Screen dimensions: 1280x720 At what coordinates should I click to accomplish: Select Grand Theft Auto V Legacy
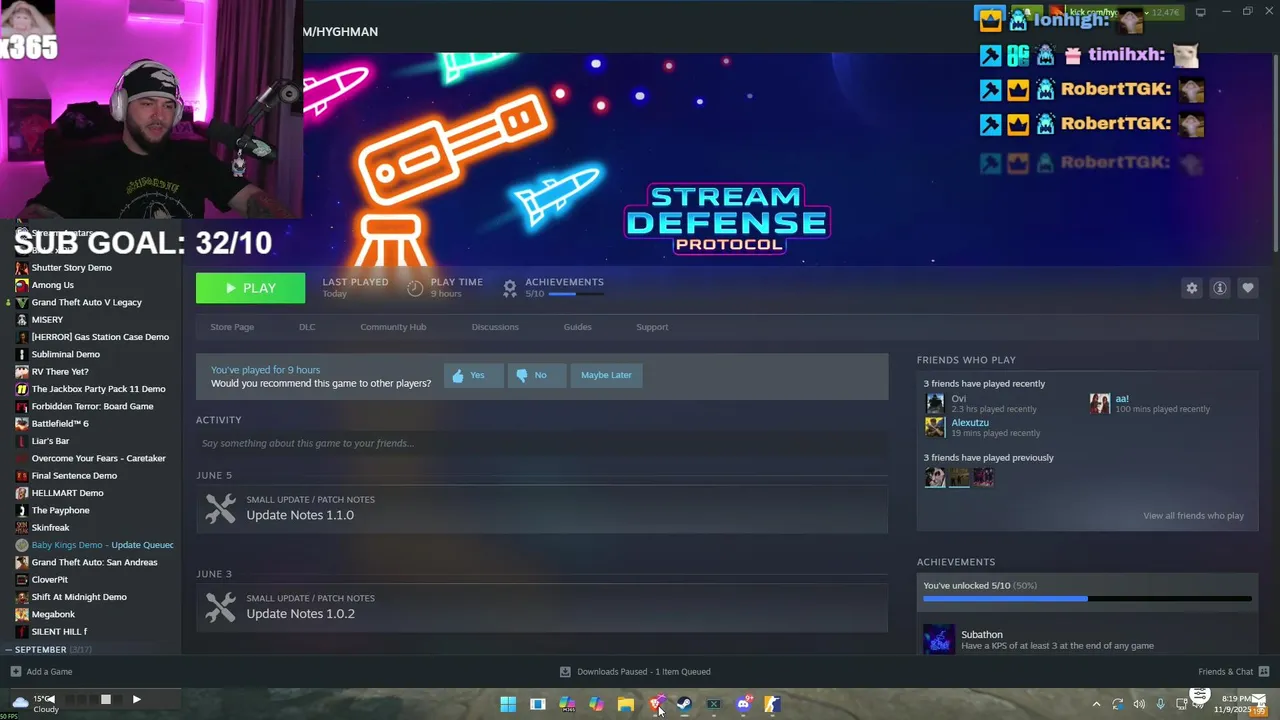point(86,302)
